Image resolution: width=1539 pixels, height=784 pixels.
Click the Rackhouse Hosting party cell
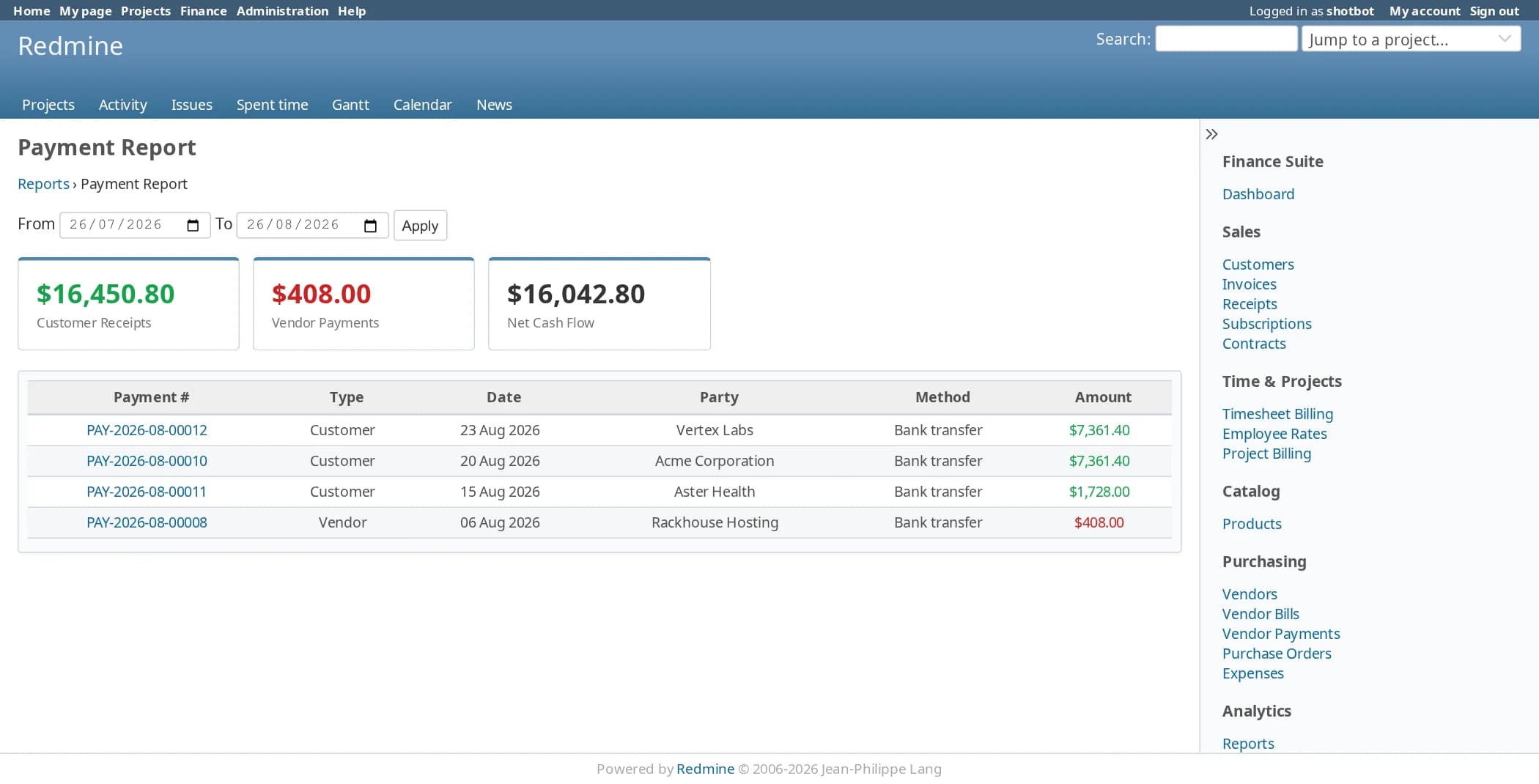click(x=715, y=522)
